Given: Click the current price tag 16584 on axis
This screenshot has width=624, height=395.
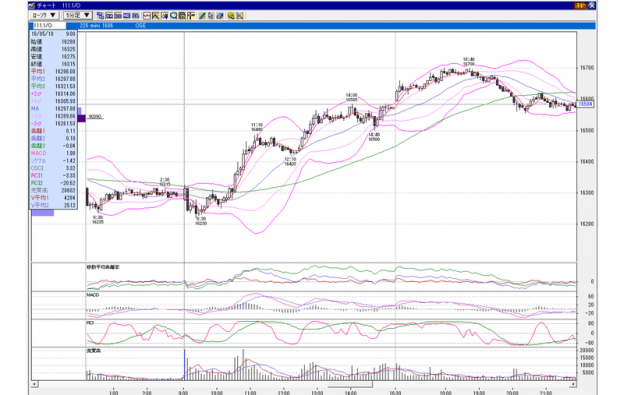Looking at the screenshot, I should pos(585,104).
